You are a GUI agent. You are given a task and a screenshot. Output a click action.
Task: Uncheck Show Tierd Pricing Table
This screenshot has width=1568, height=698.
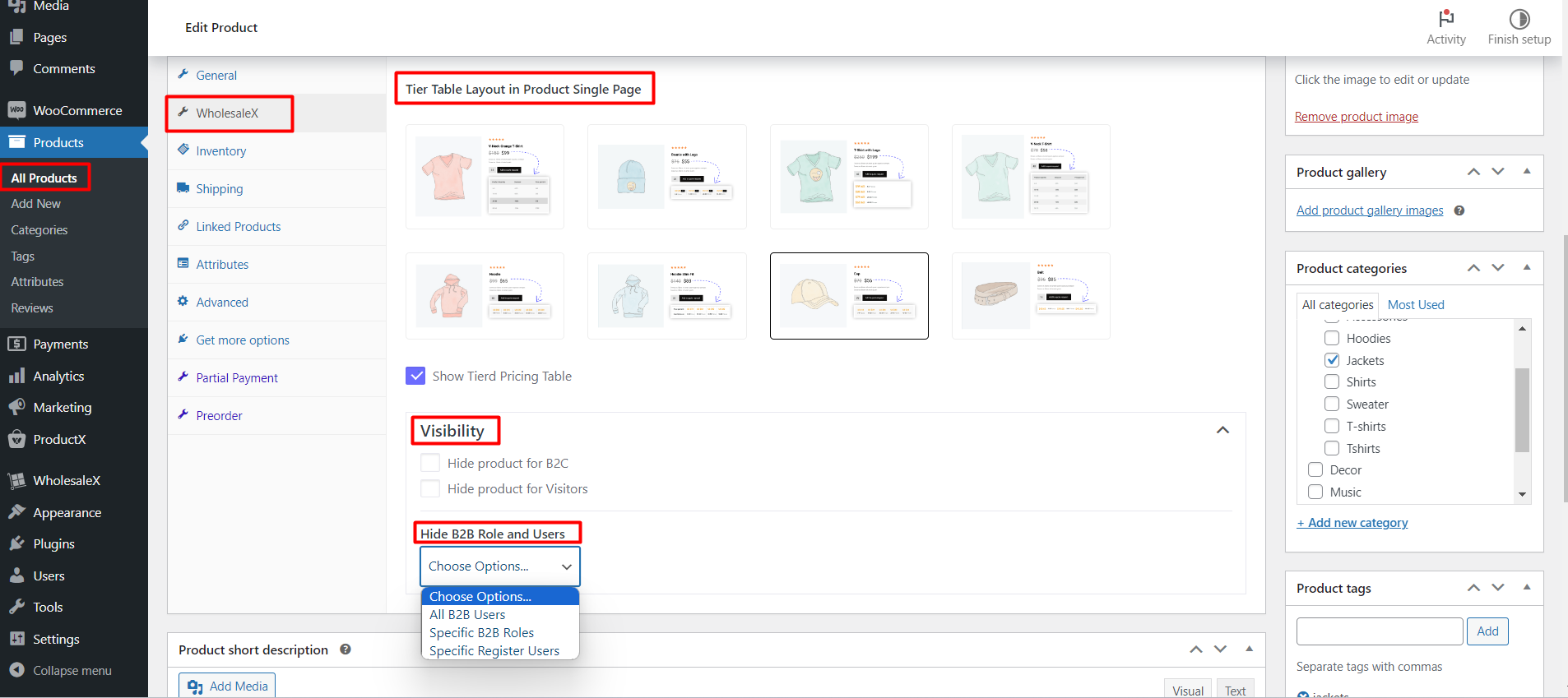point(415,376)
